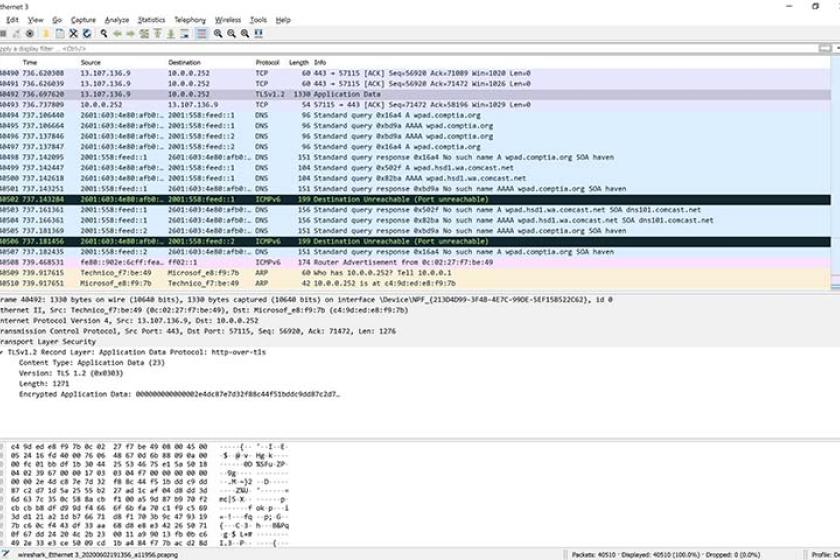Image resolution: width=840 pixels, height=560 pixels.
Task: Select DNS query 0x16a4 A wpad.comptia.org row 737.106440
Action: [415, 115]
